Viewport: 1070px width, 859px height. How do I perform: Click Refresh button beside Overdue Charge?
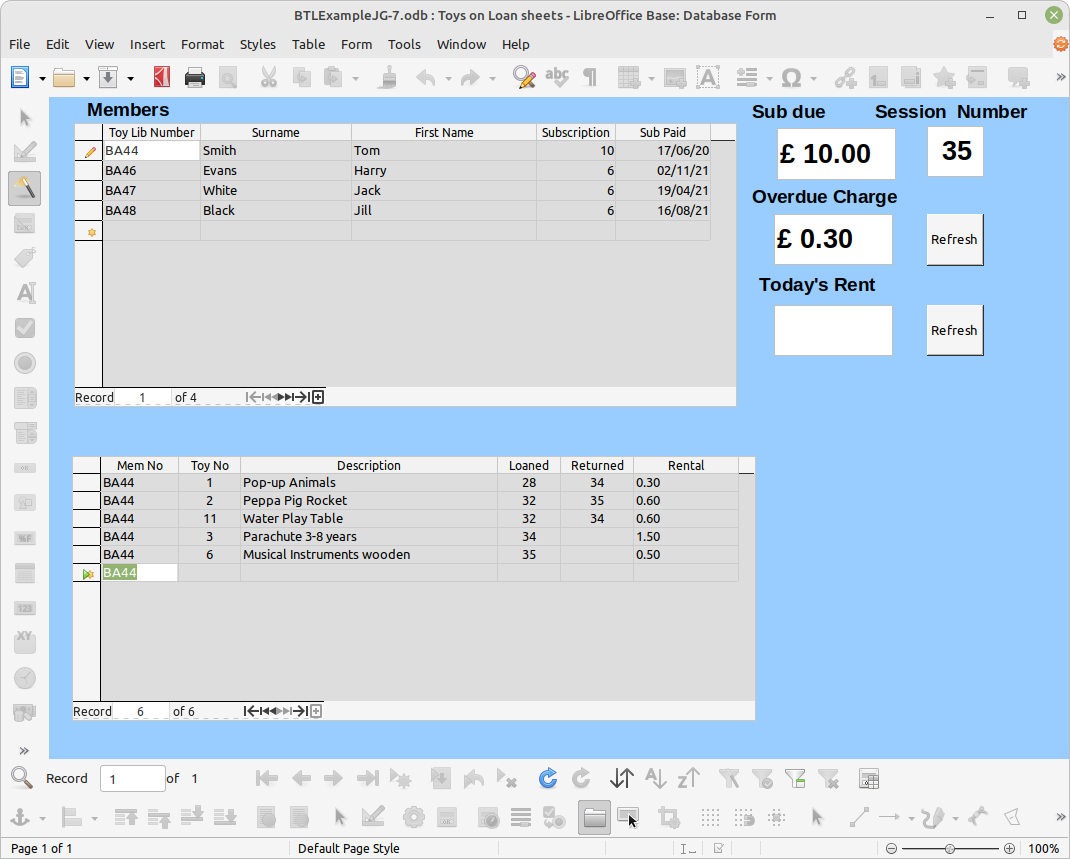pos(955,239)
